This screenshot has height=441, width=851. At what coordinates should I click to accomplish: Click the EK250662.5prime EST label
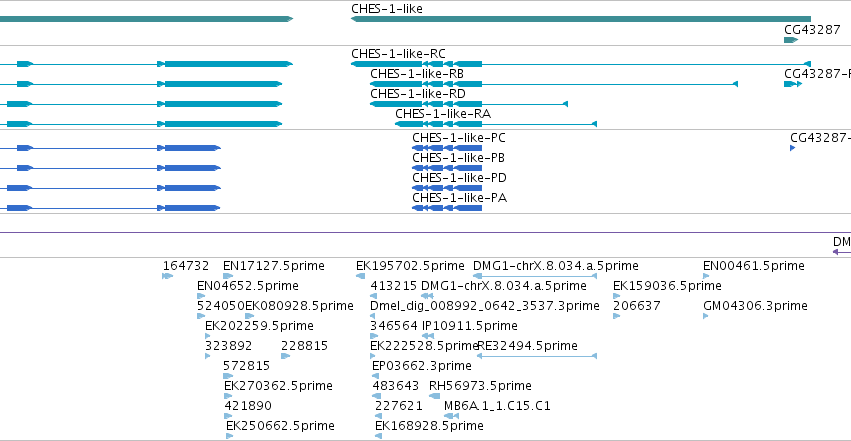(x=280, y=426)
